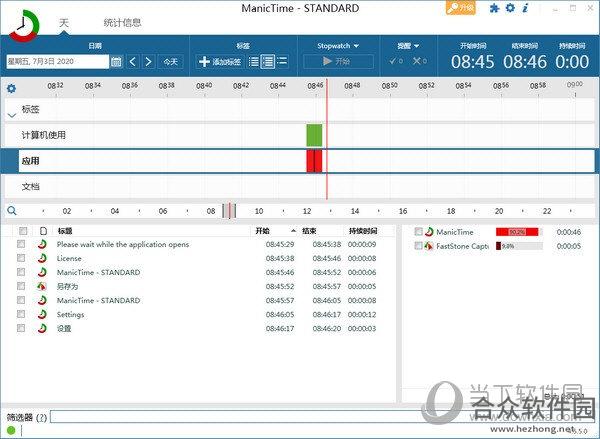600x439 pixels.
Task: Open the search (搜索) dropdown
Action: click(x=408, y=46)
